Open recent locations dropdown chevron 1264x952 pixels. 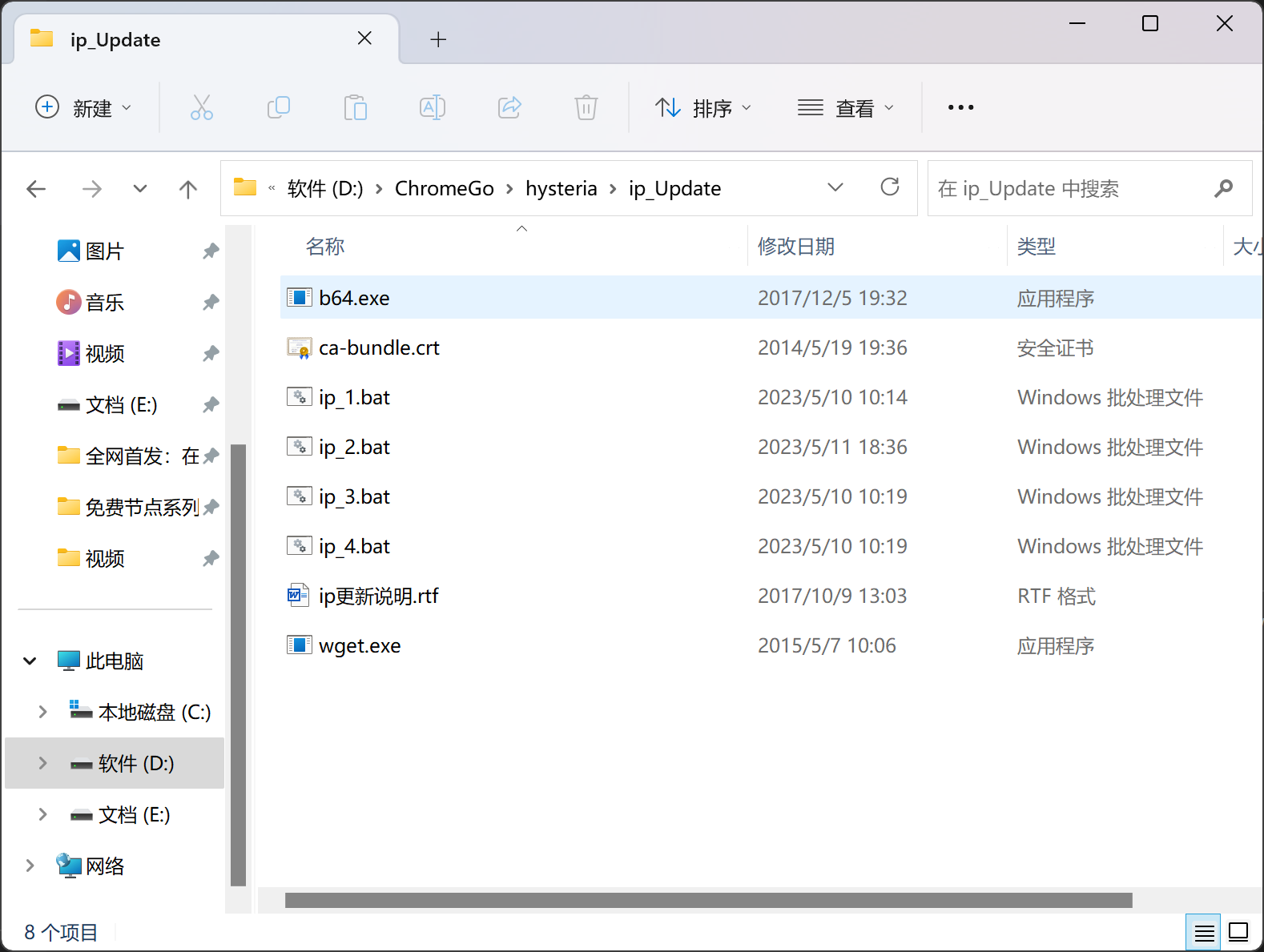tap(140, 189)
